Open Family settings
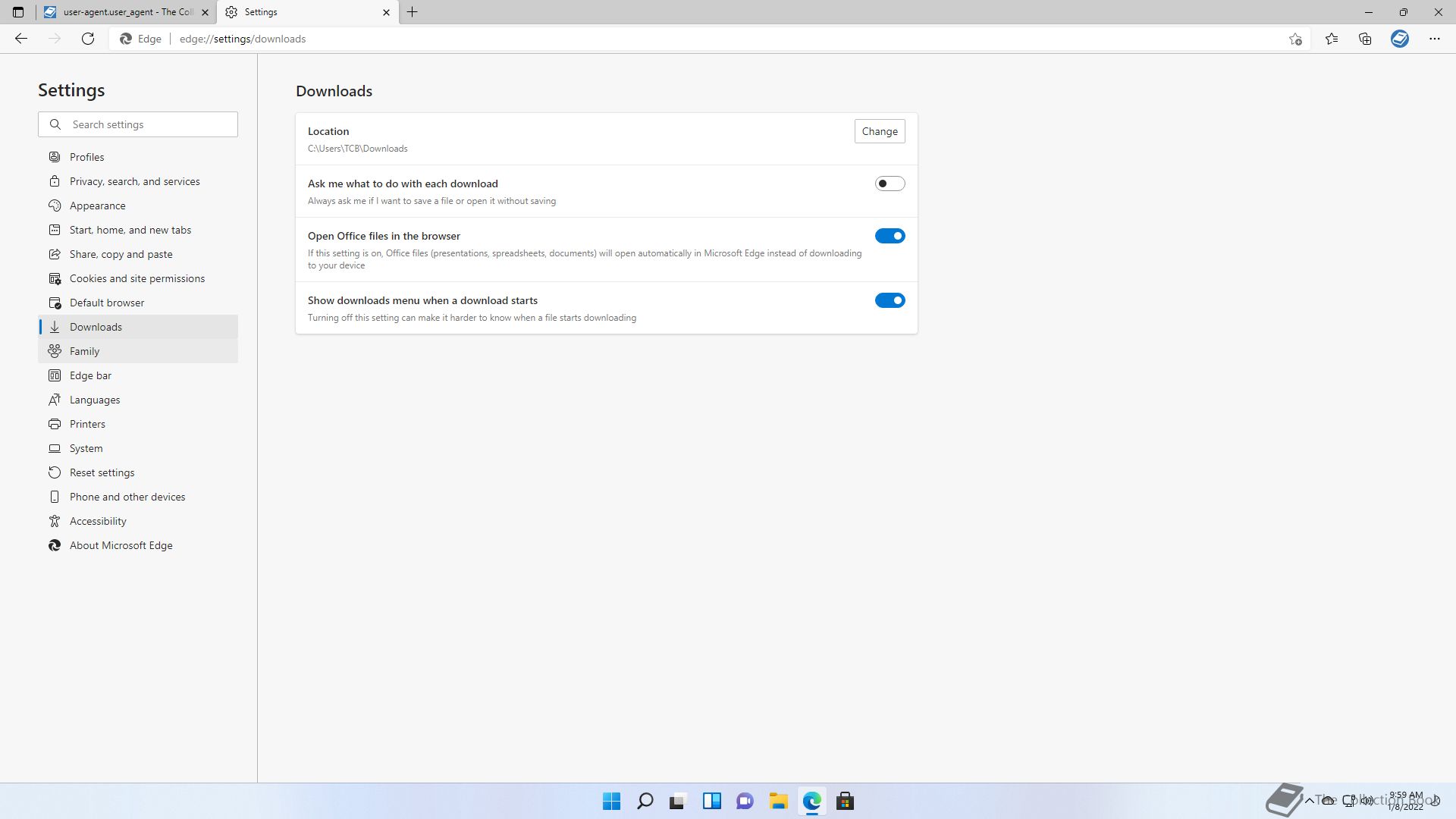 138,351
